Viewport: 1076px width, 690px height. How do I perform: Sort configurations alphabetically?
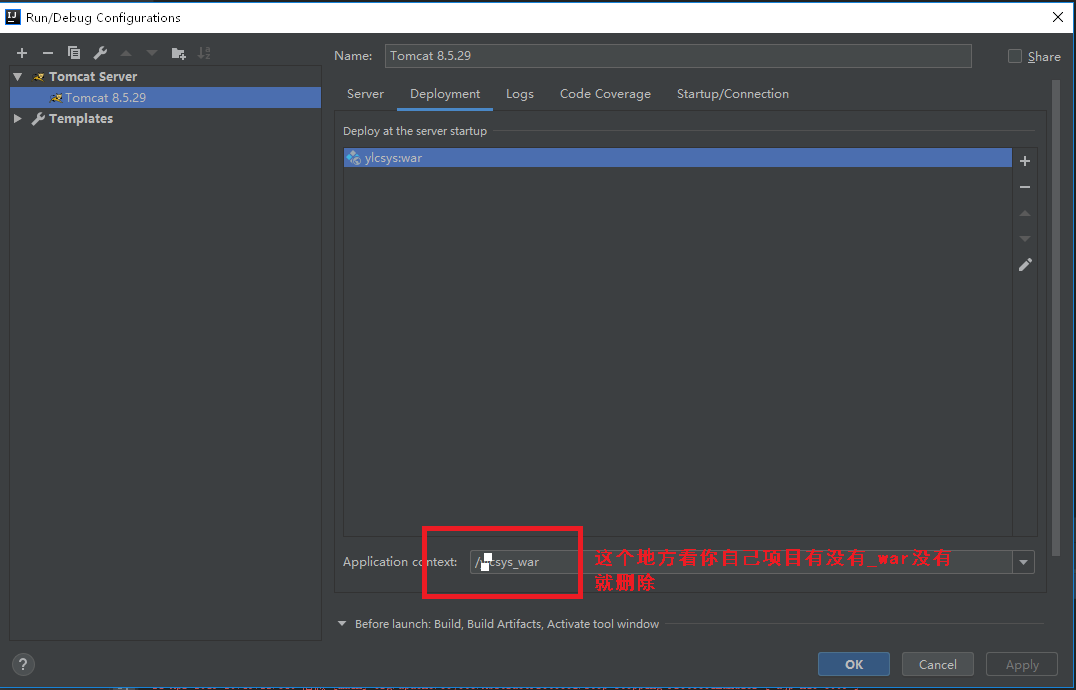[x=204, y=53]
